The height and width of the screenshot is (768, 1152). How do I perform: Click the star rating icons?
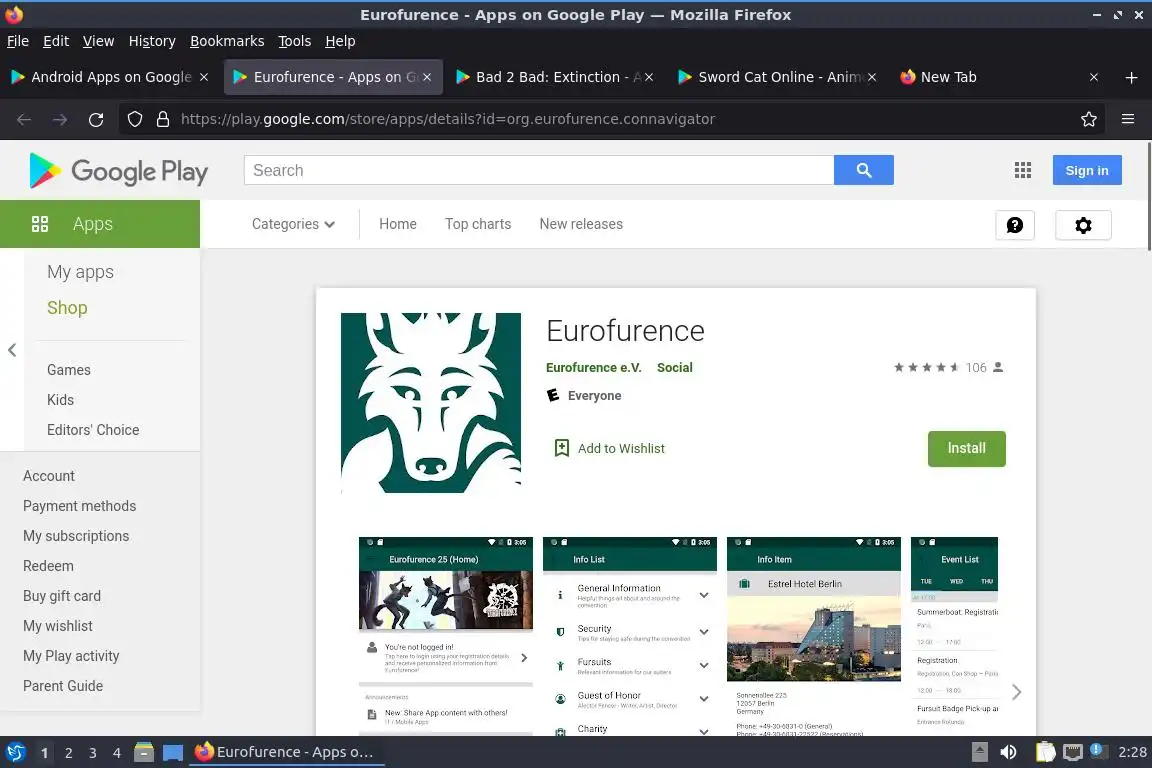(926, 367)
